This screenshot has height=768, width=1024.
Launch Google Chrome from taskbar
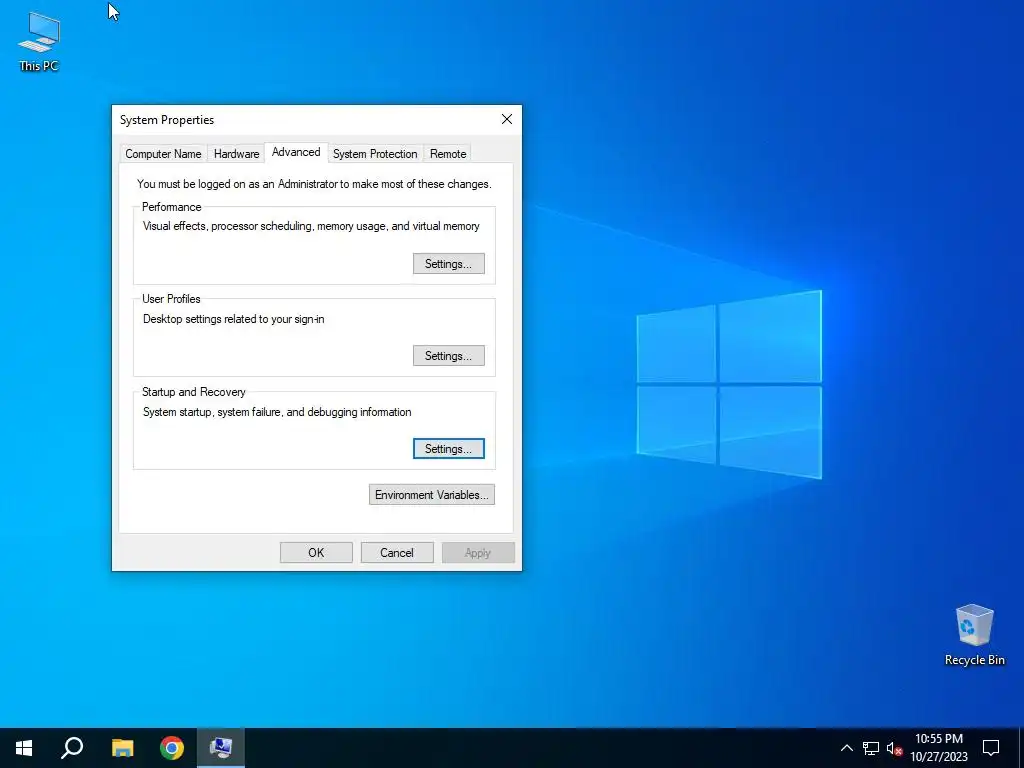tap(172, 748)
